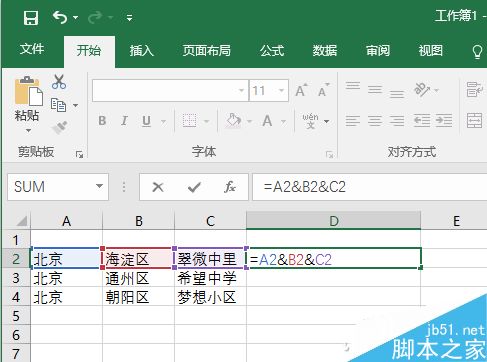Viewport: 487px width, 362px height.
Task: Expand the 粘贴 paste options arrow
Action: [28, 130]
